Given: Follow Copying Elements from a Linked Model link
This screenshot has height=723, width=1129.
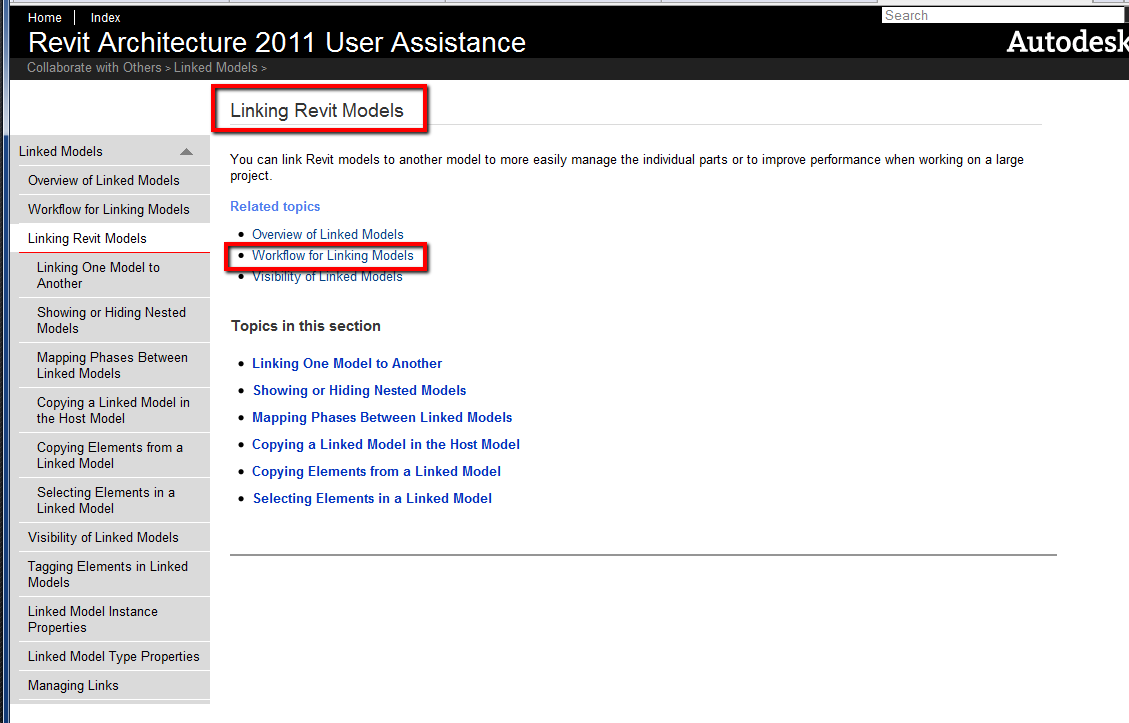Looking at the screenshot, I should click(377, 471).
